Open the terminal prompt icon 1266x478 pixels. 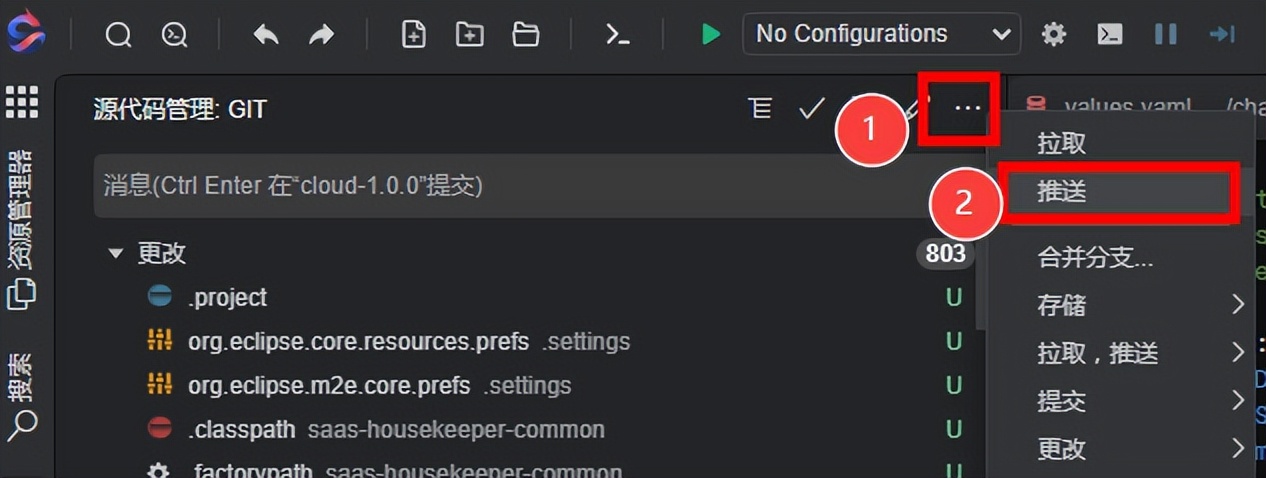click(x=618, y=35)
